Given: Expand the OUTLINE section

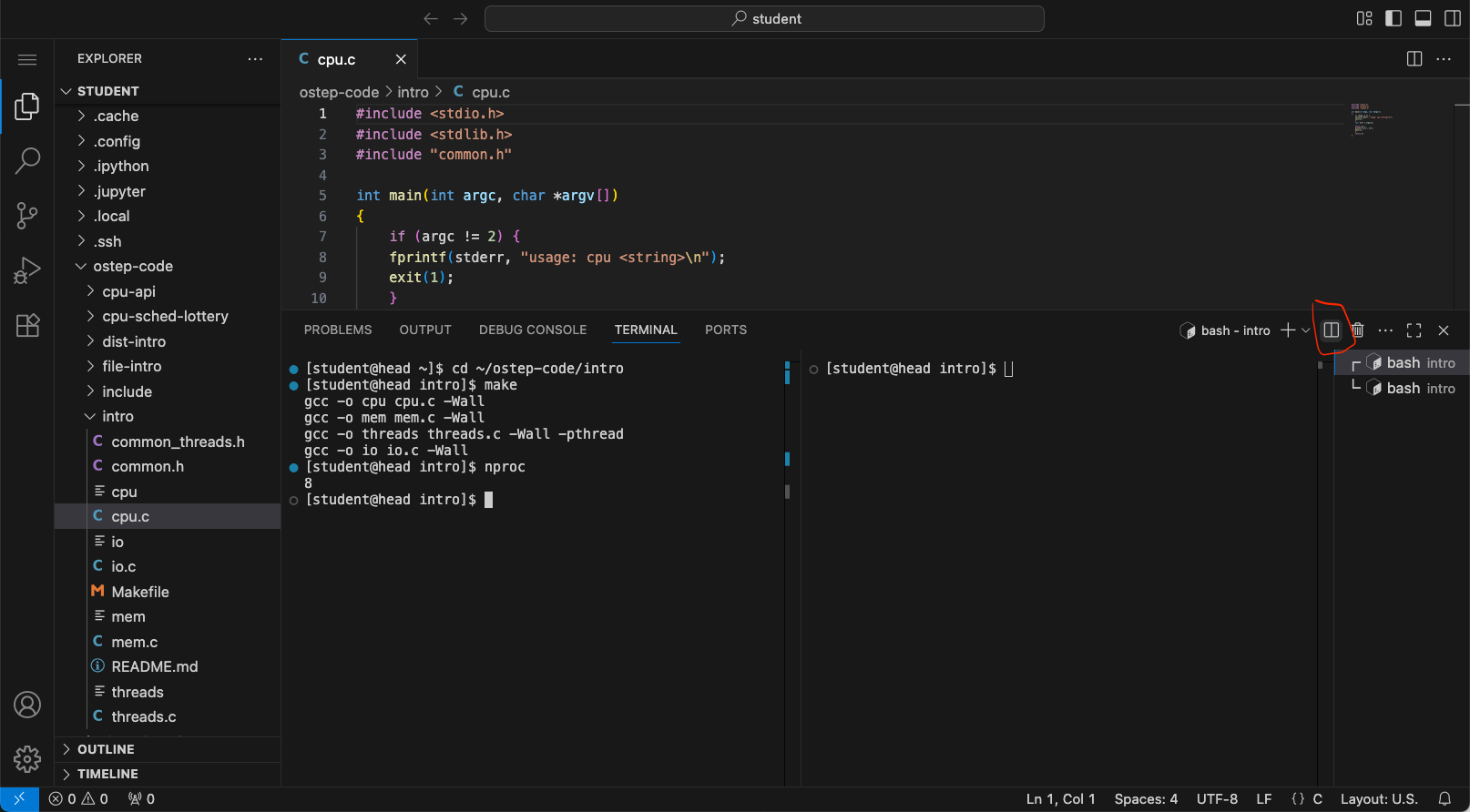Looking at the screenshot, I should click(x=106, y=749).
